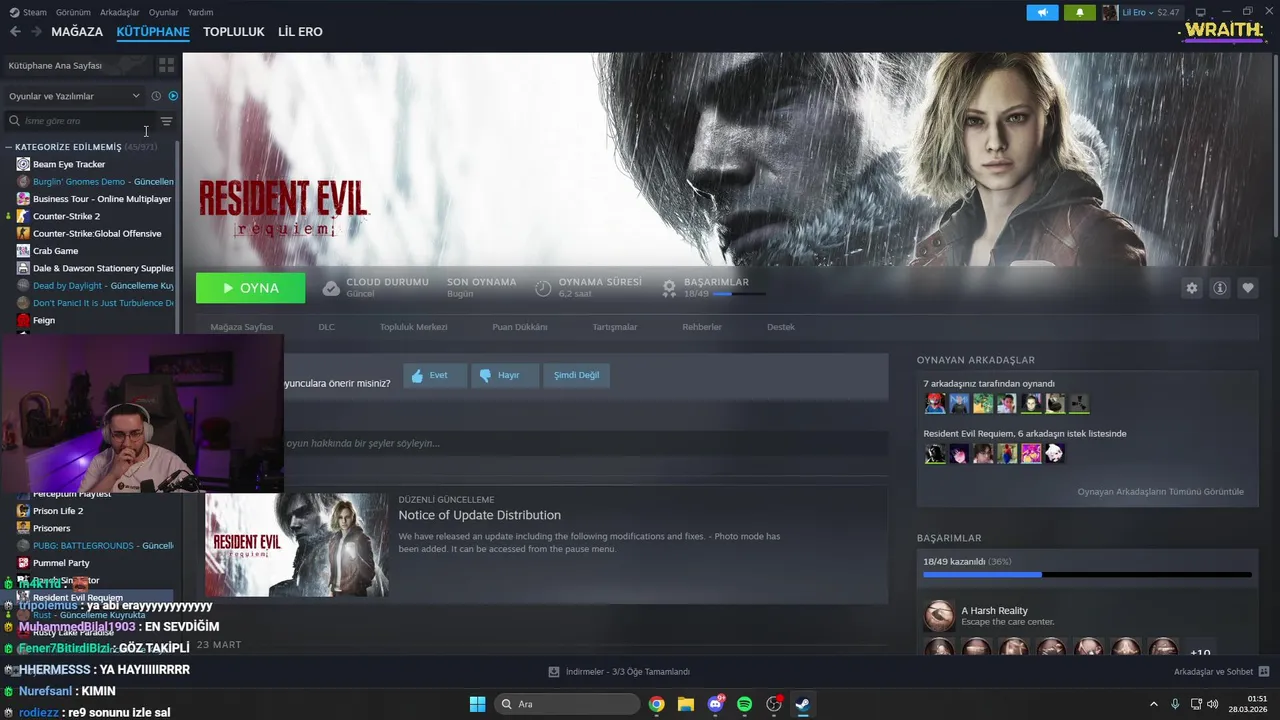Open the Tartışmalar link
Image resolution: width=1280 pixels, height=720 pixels.
[615, 327]
